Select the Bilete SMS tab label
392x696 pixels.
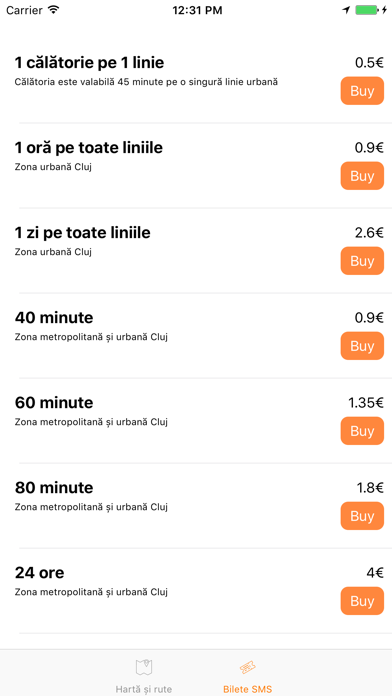(247, 689)
